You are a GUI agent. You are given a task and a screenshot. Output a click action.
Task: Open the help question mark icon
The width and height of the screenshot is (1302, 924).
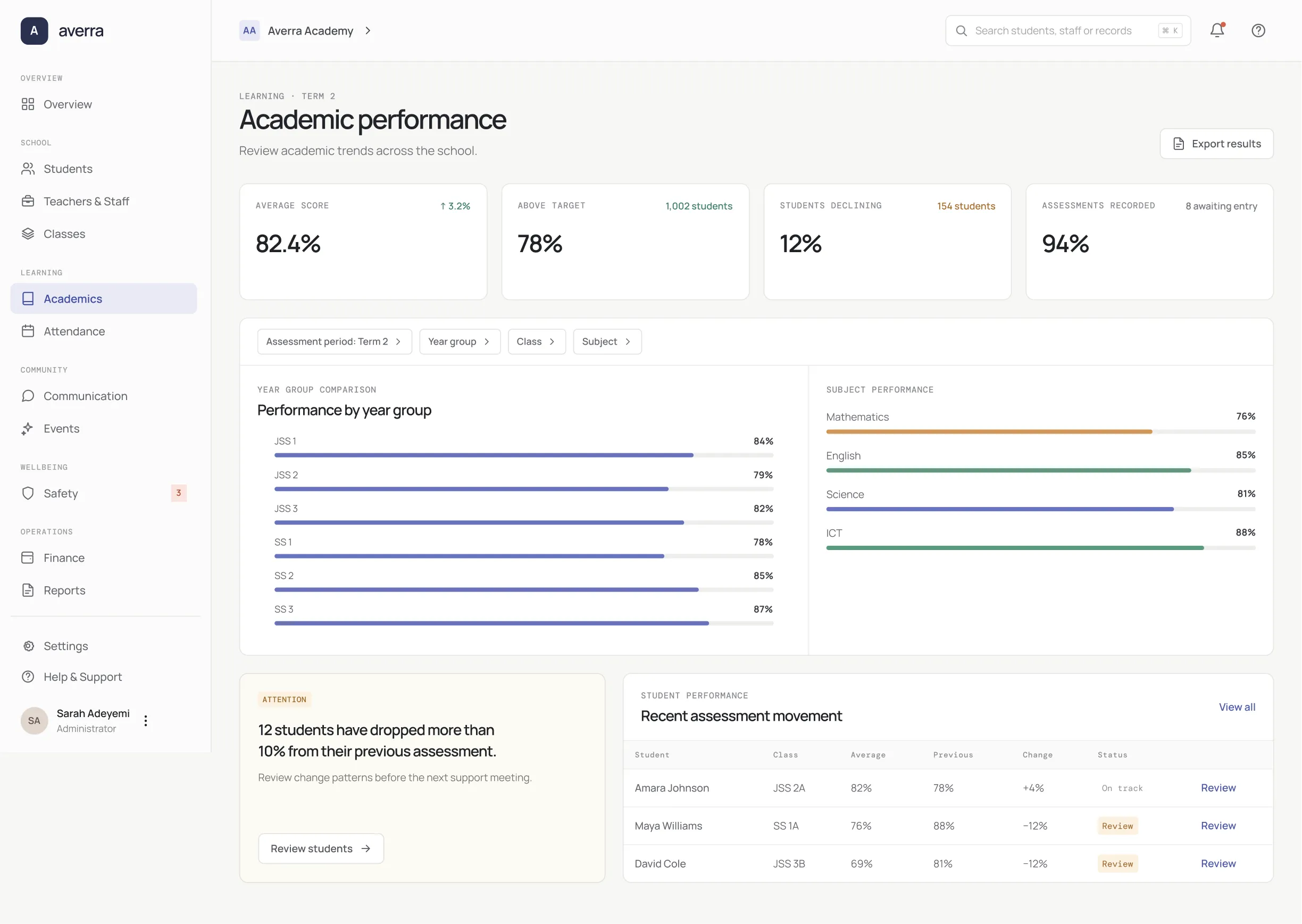pos(1258,30)
